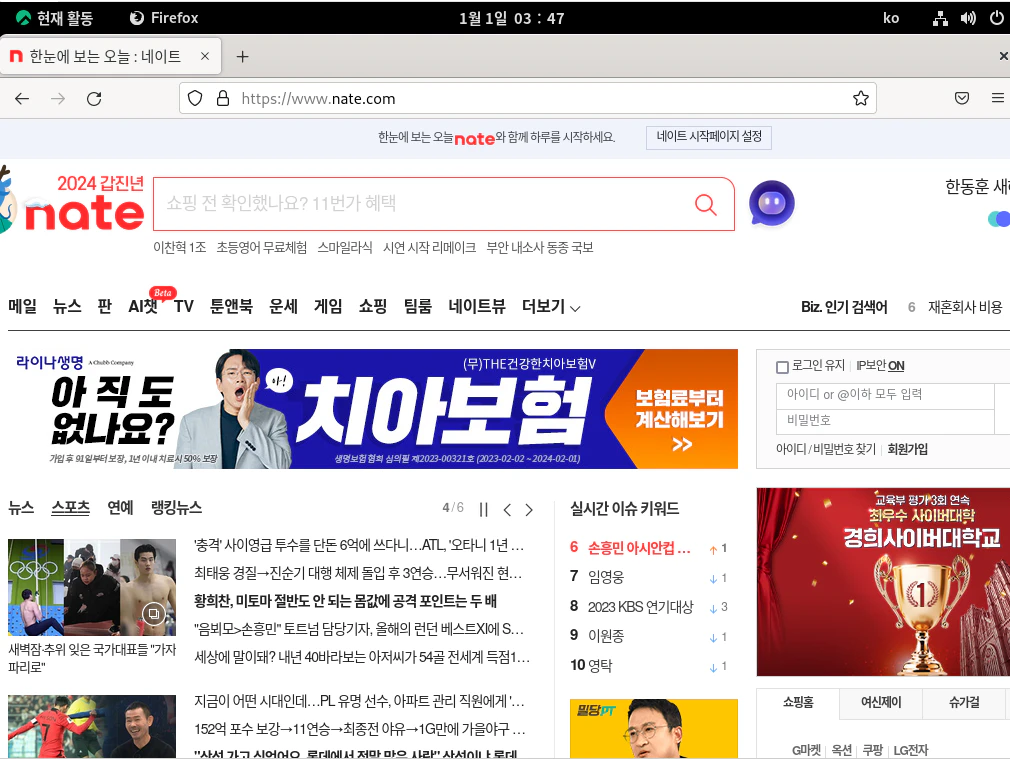Click the padlock site info icon
1010x759 pixels.
tap(223, 99)
